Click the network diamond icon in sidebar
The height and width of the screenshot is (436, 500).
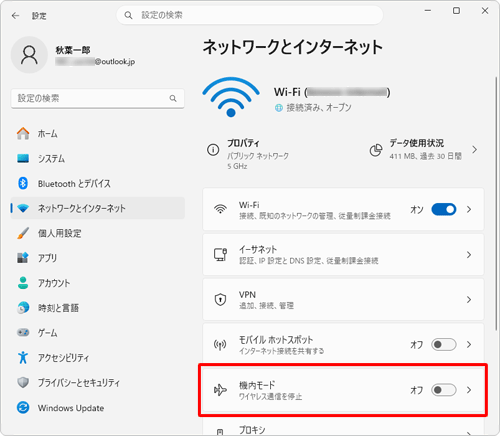(23, 208)
